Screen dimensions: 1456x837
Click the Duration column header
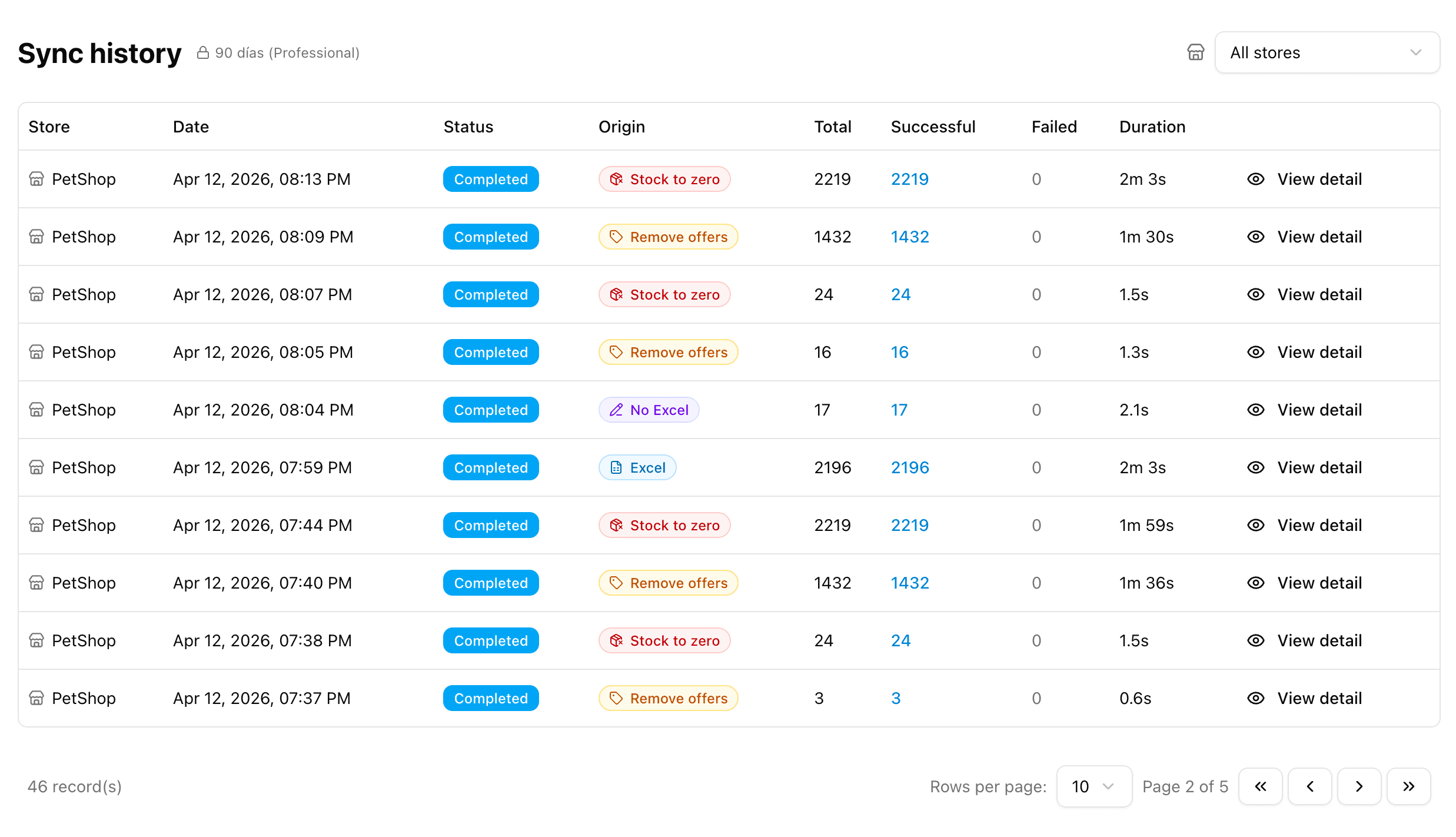[1152, 127]
